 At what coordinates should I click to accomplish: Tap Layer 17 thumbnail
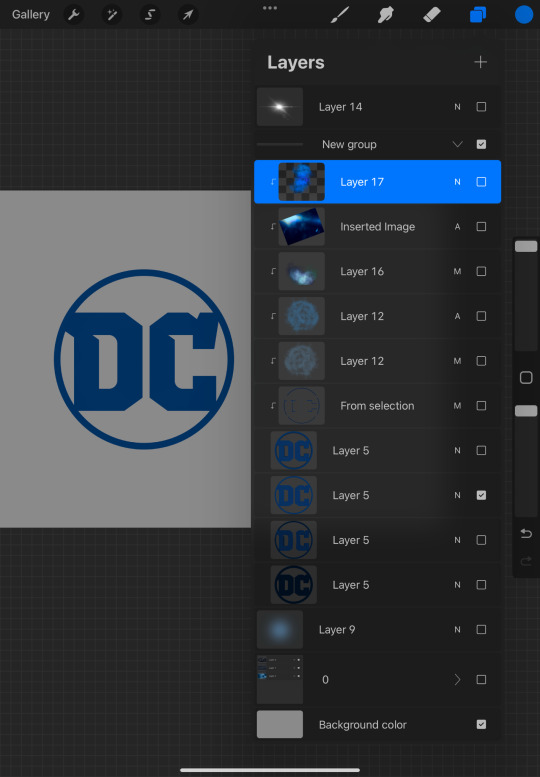click(302, 182)
